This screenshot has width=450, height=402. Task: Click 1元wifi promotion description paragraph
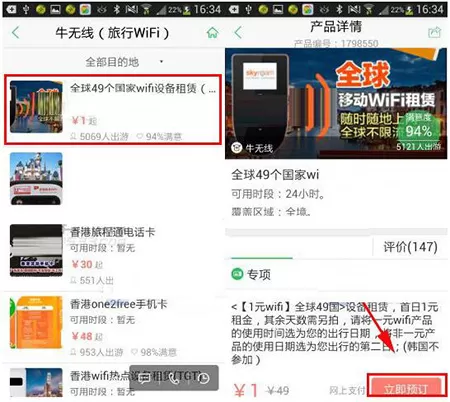[335, 333]
